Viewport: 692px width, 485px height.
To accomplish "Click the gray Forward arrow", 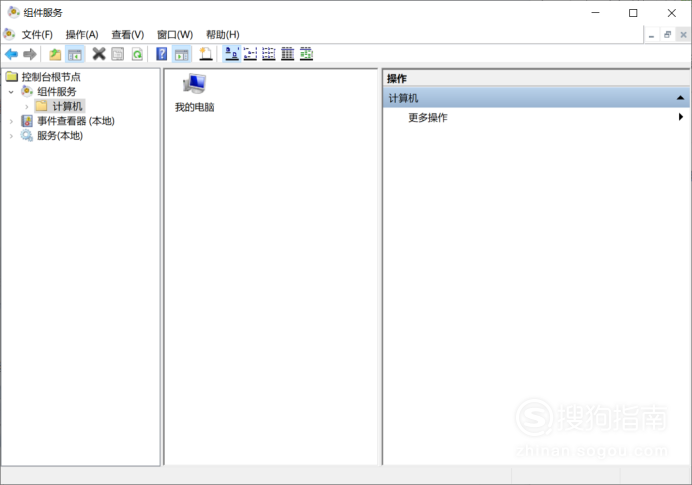I will coord(30,54).
